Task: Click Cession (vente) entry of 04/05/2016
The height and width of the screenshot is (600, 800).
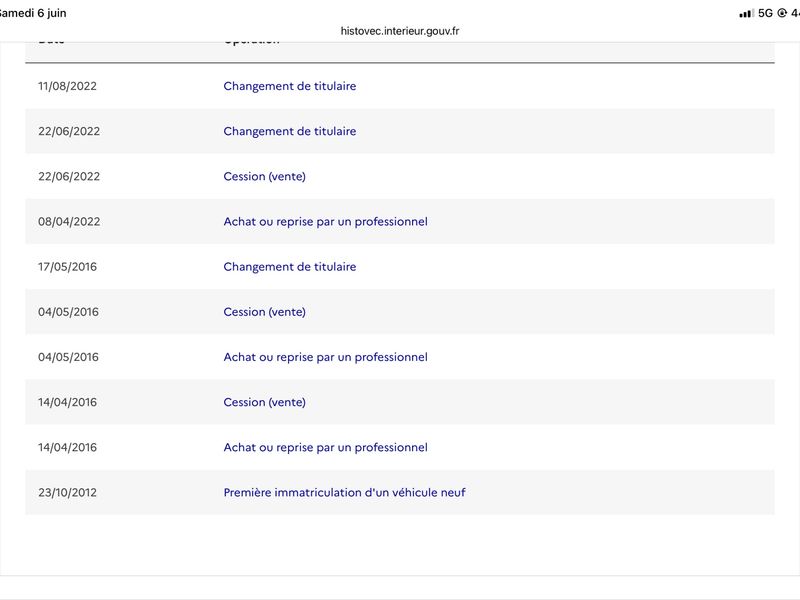Action: [265, 312]
